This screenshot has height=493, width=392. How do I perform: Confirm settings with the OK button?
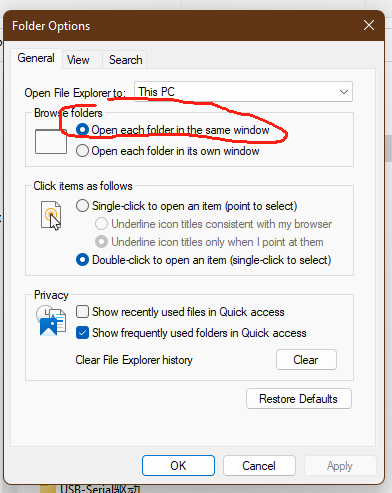pyautogui.click(x=178, y=466)
